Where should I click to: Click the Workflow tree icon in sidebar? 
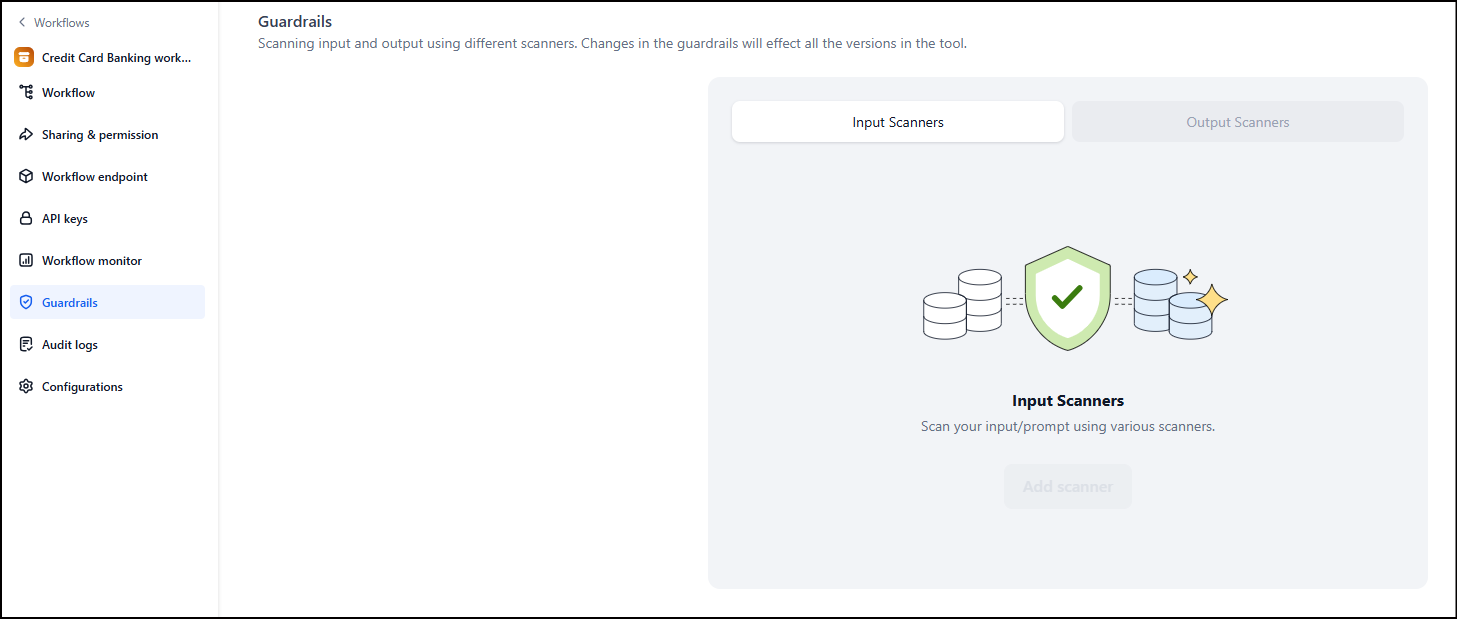[x=26, y=93]
